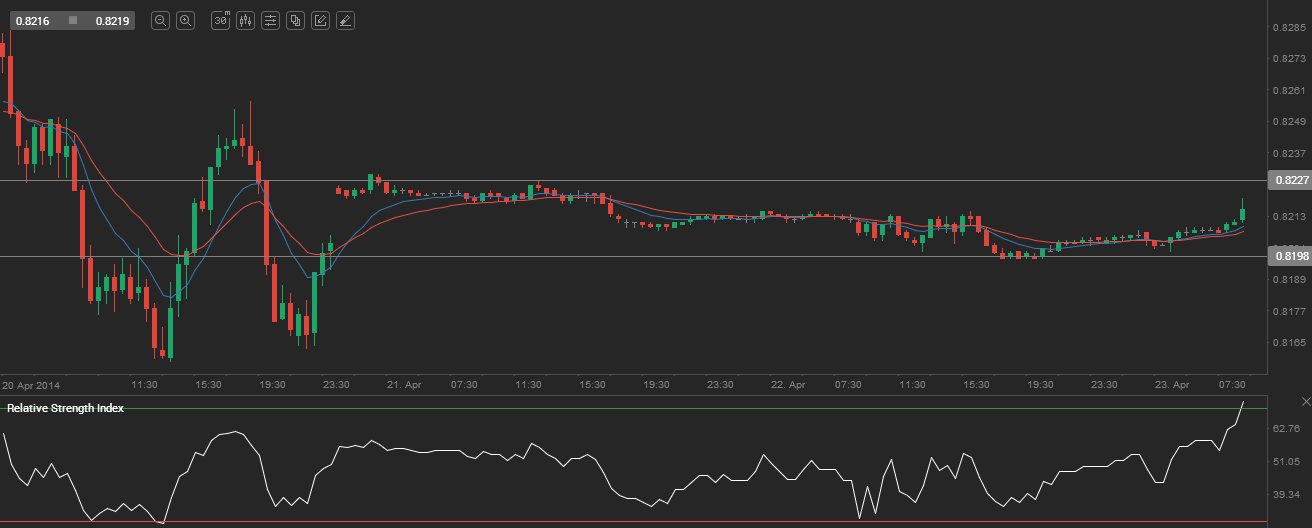
Task: Open the indicator settings sliders icon
Action: (x=270, y=20)
